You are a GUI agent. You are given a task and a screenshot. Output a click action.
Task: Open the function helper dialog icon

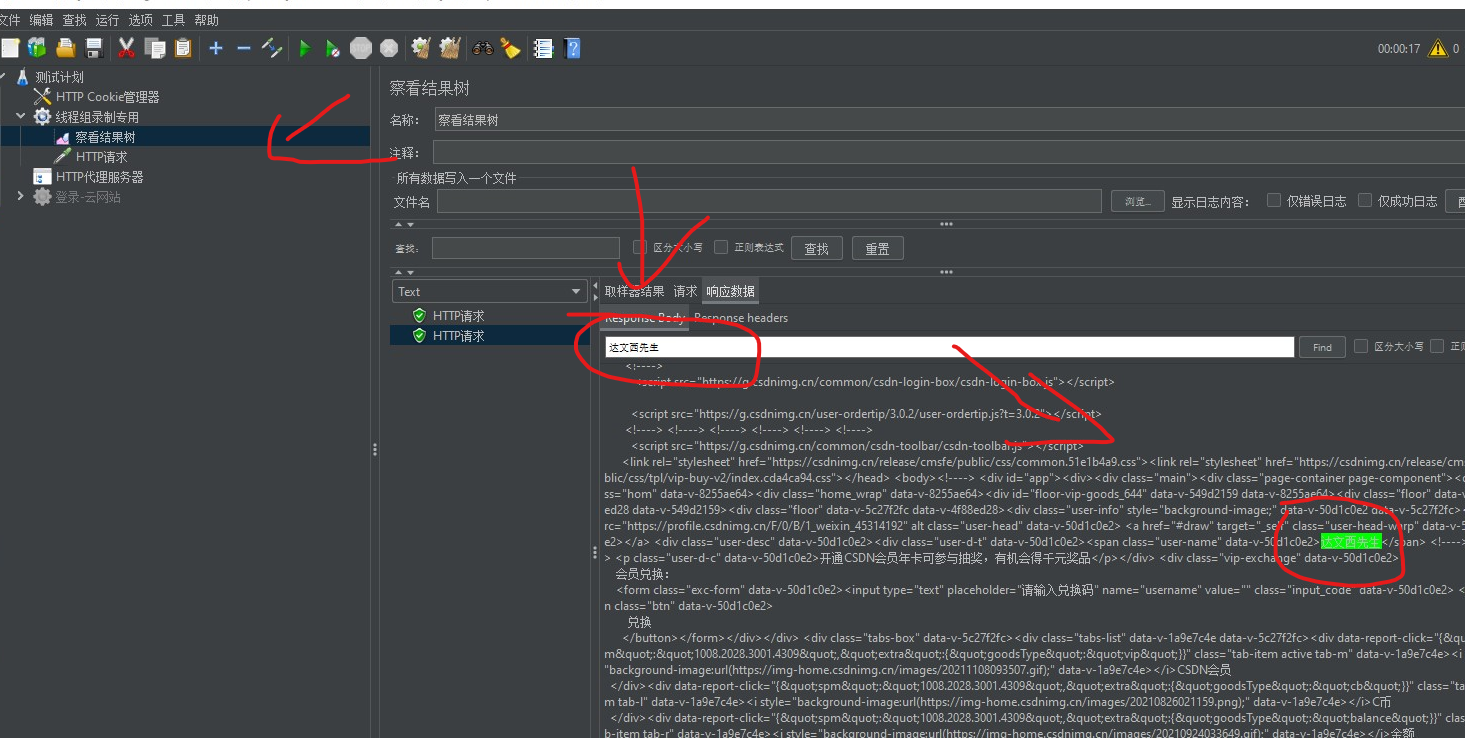click(x=543, y=47)
